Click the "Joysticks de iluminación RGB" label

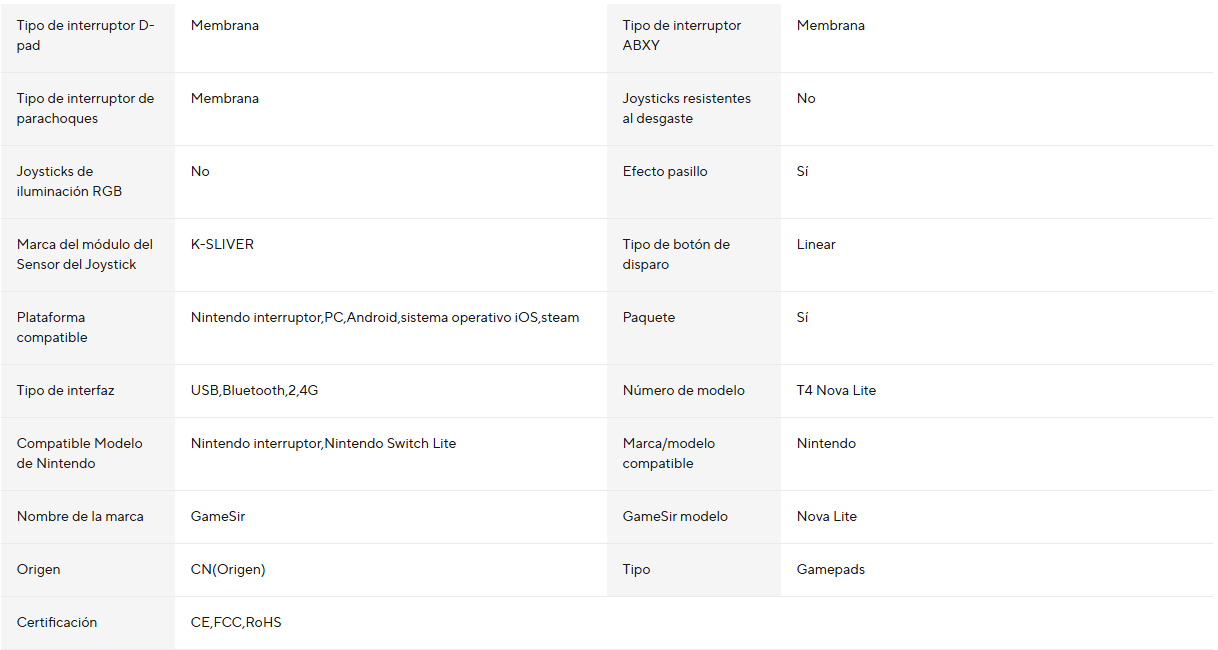coord(70,181)
